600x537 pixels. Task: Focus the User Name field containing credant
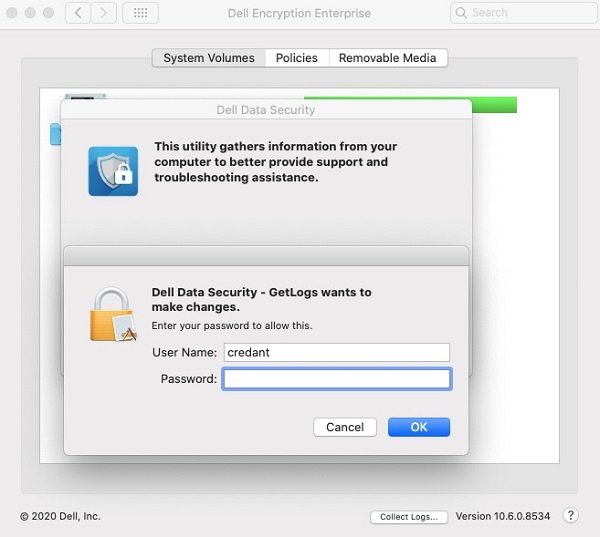337,352
